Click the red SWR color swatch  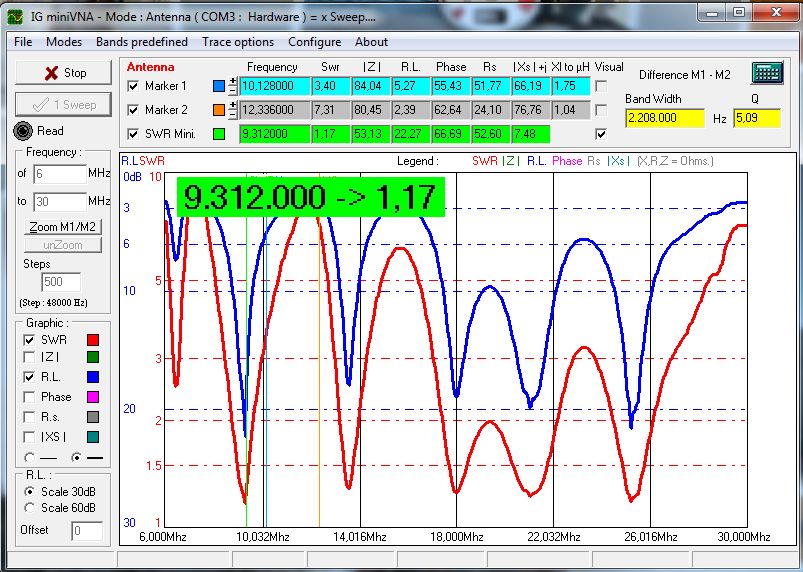(x=93, y=341)
